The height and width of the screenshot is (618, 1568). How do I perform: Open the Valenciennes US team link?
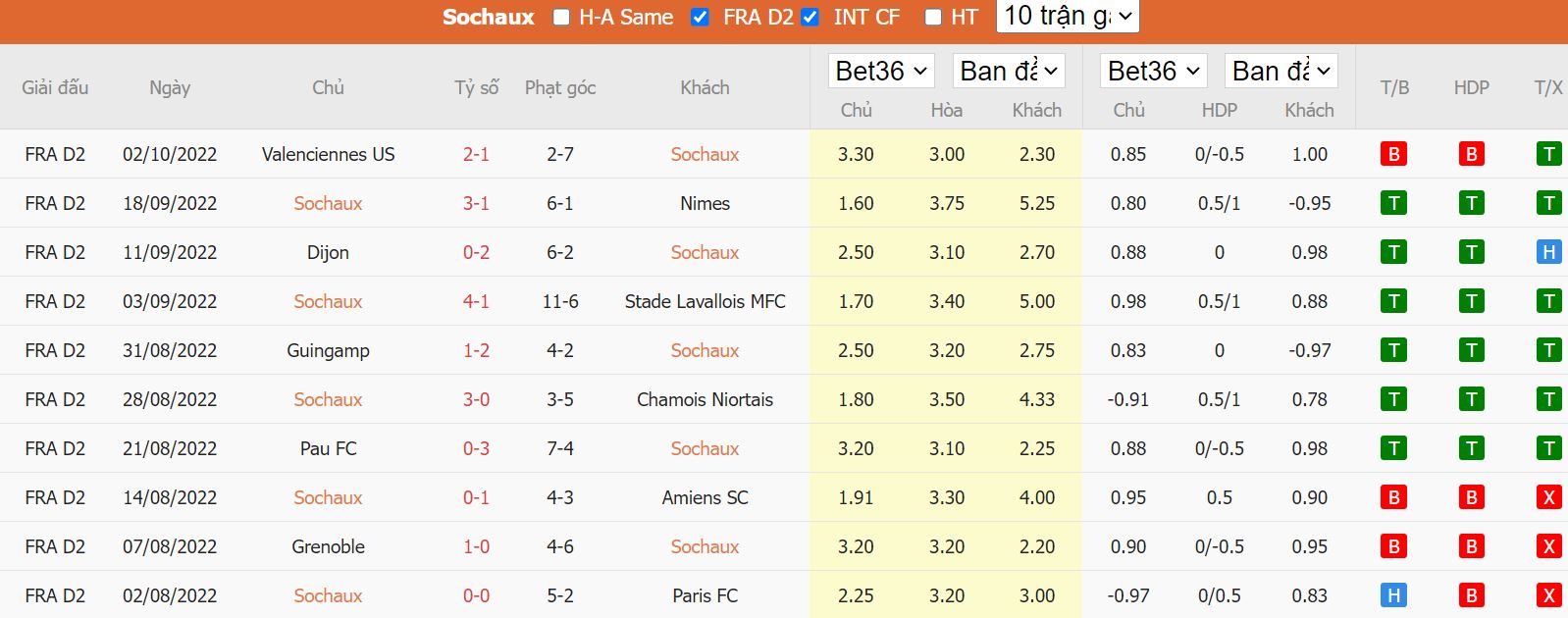pyautogui.click(x=328, y=154)
